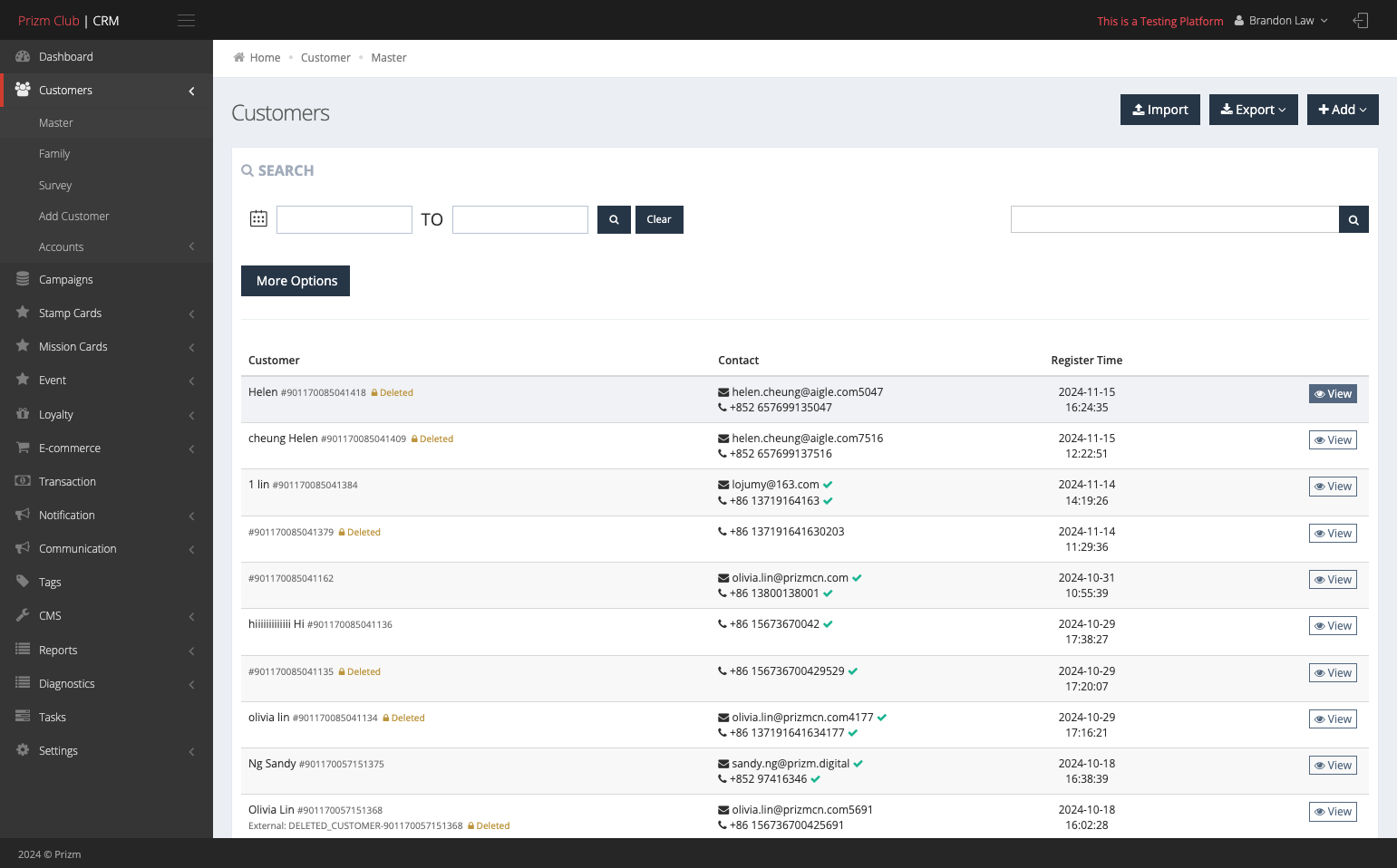The image size is (1397, 868).
Task: Click the Tasks icon in sidebar
Action: tap(23, 717)
